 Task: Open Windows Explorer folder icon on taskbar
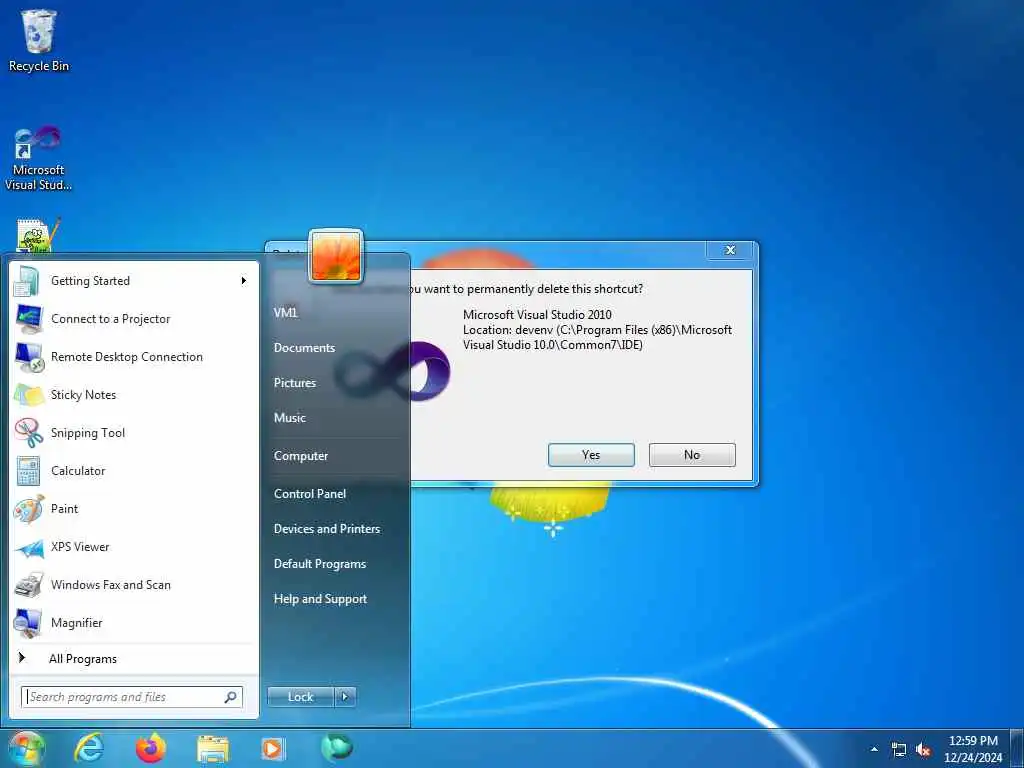point(213,749)
